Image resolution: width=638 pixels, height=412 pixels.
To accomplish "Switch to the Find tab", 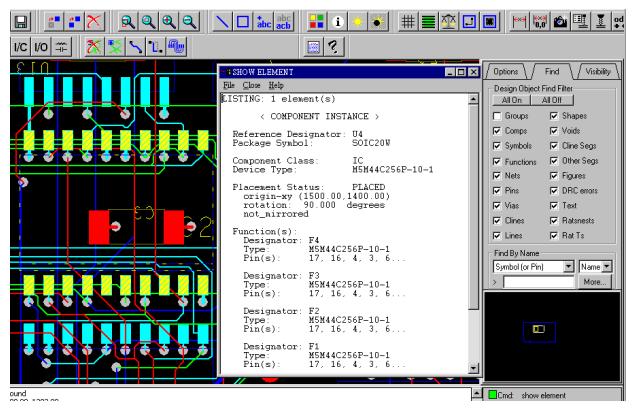I will point(552,72).
